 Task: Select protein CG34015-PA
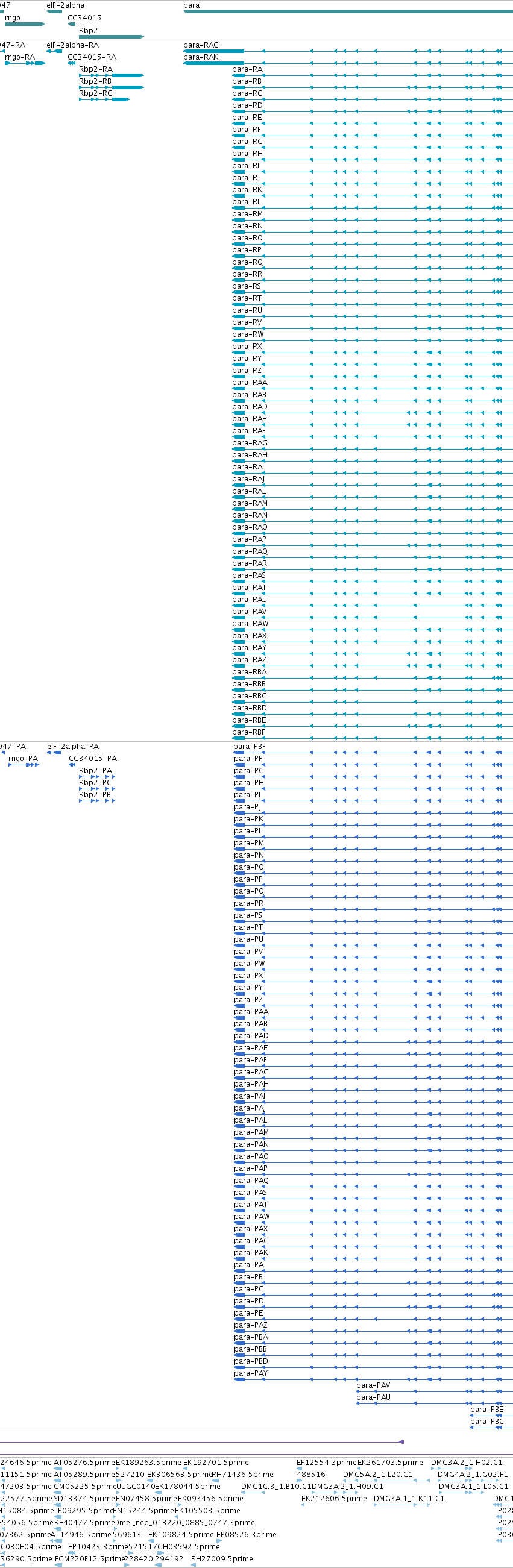click(93, 759)
